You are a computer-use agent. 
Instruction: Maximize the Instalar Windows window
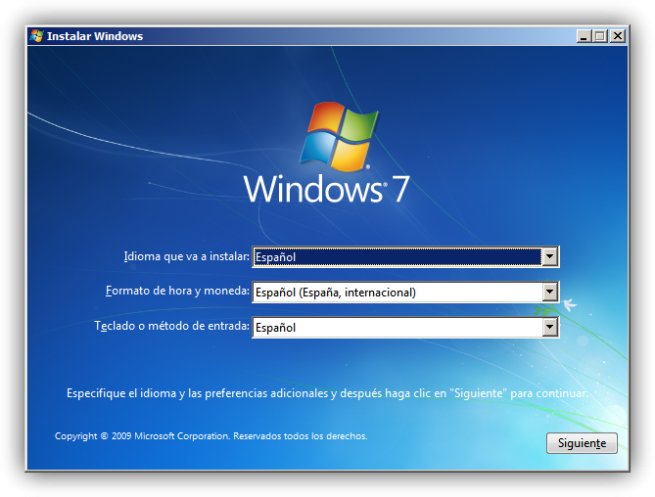[600, 36]
